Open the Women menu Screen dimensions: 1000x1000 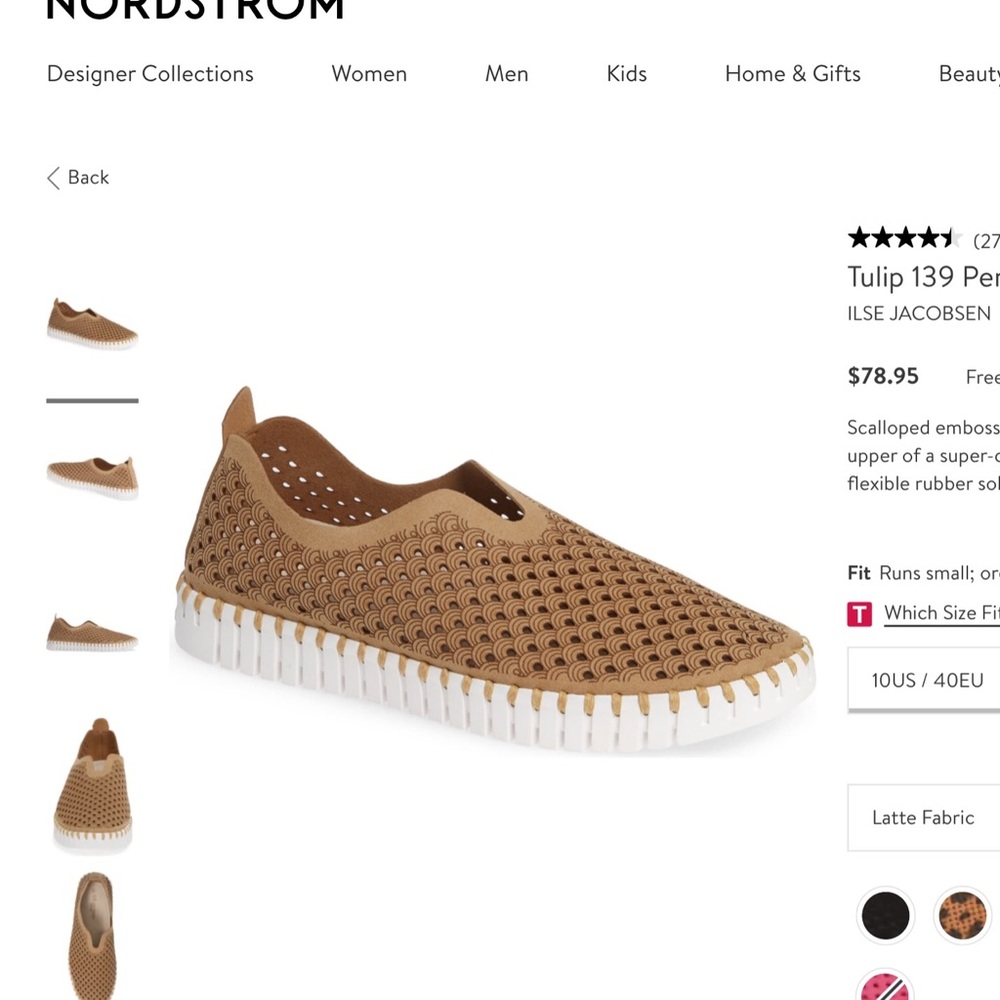(x=368, y=74)
